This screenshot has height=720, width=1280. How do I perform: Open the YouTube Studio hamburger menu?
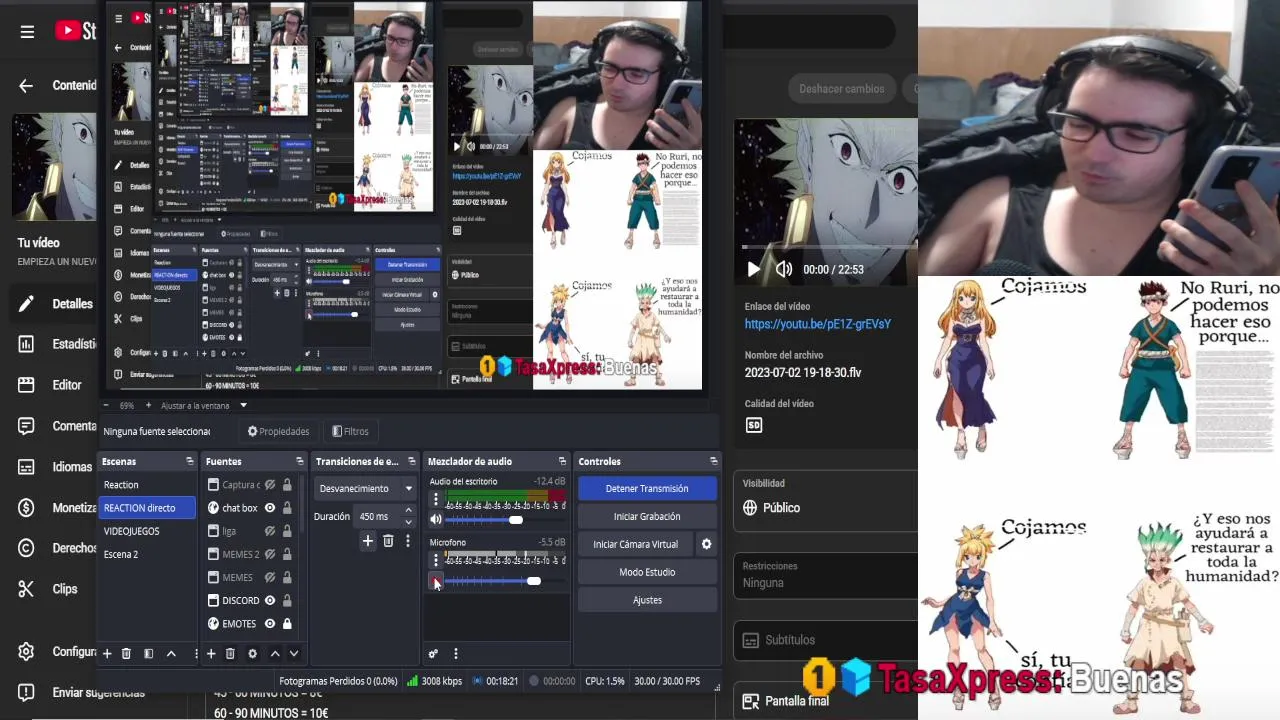pyautogui.click(x=27, y=31)
